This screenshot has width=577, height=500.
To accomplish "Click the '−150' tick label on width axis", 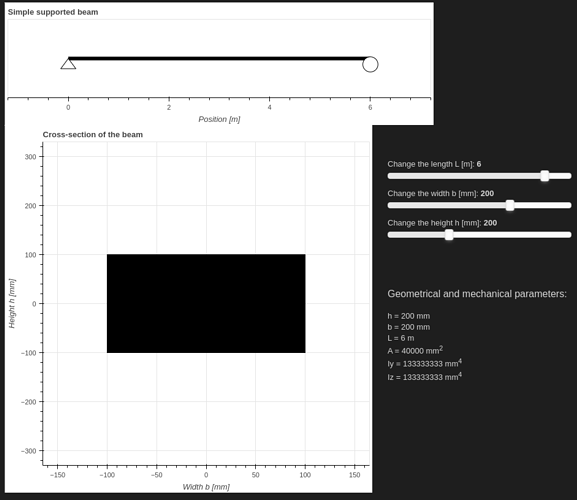I will point(57,475).
